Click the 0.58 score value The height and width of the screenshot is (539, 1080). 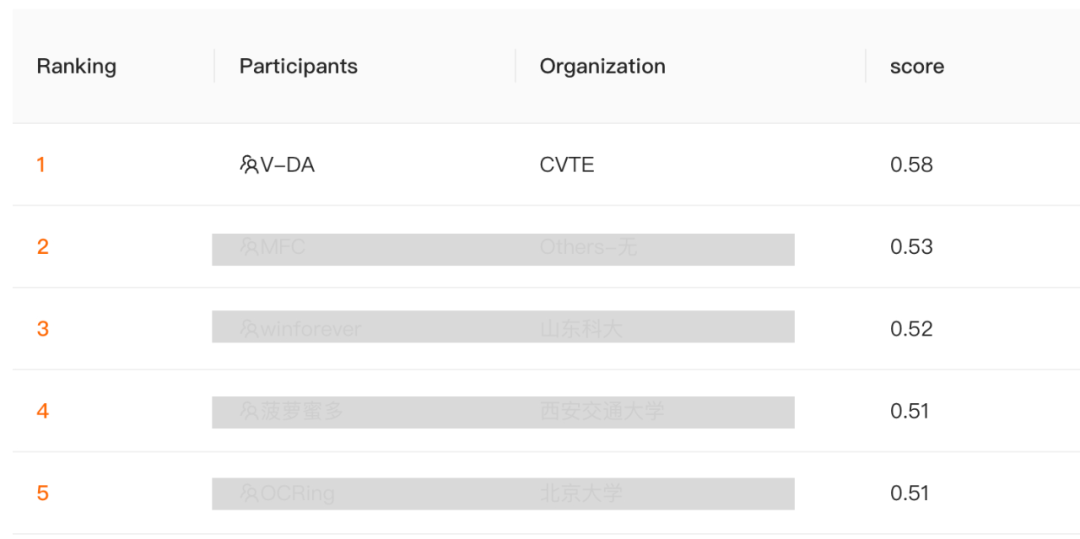tap(911, 165)
